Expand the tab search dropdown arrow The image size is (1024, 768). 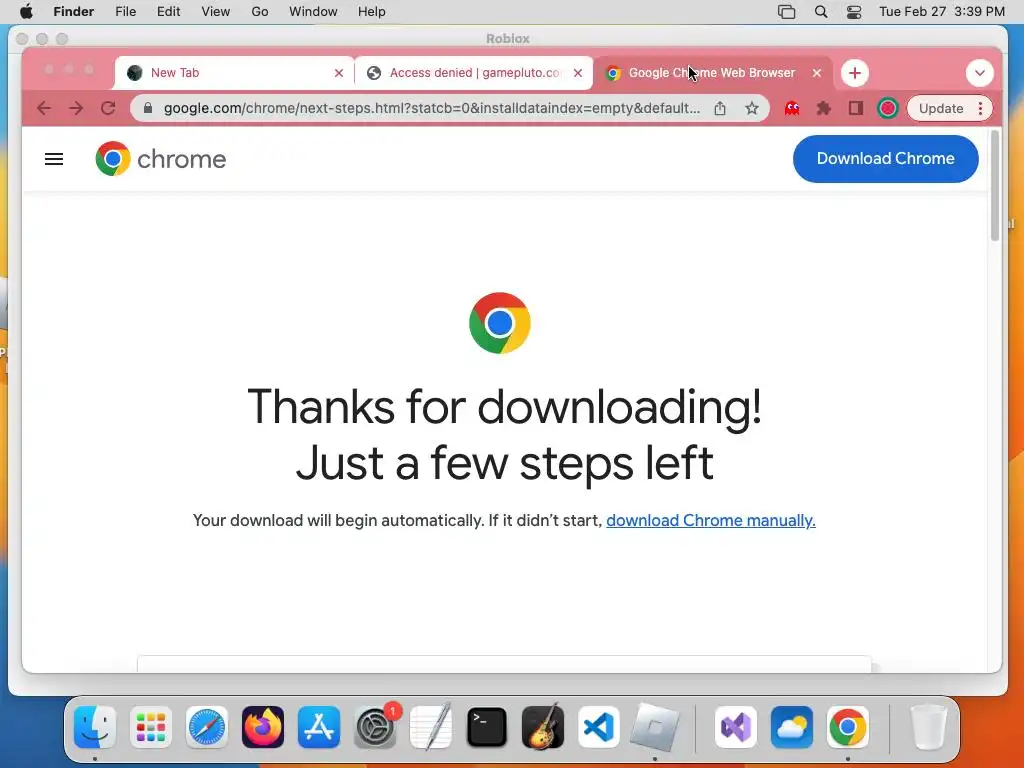tap(980, 72)
